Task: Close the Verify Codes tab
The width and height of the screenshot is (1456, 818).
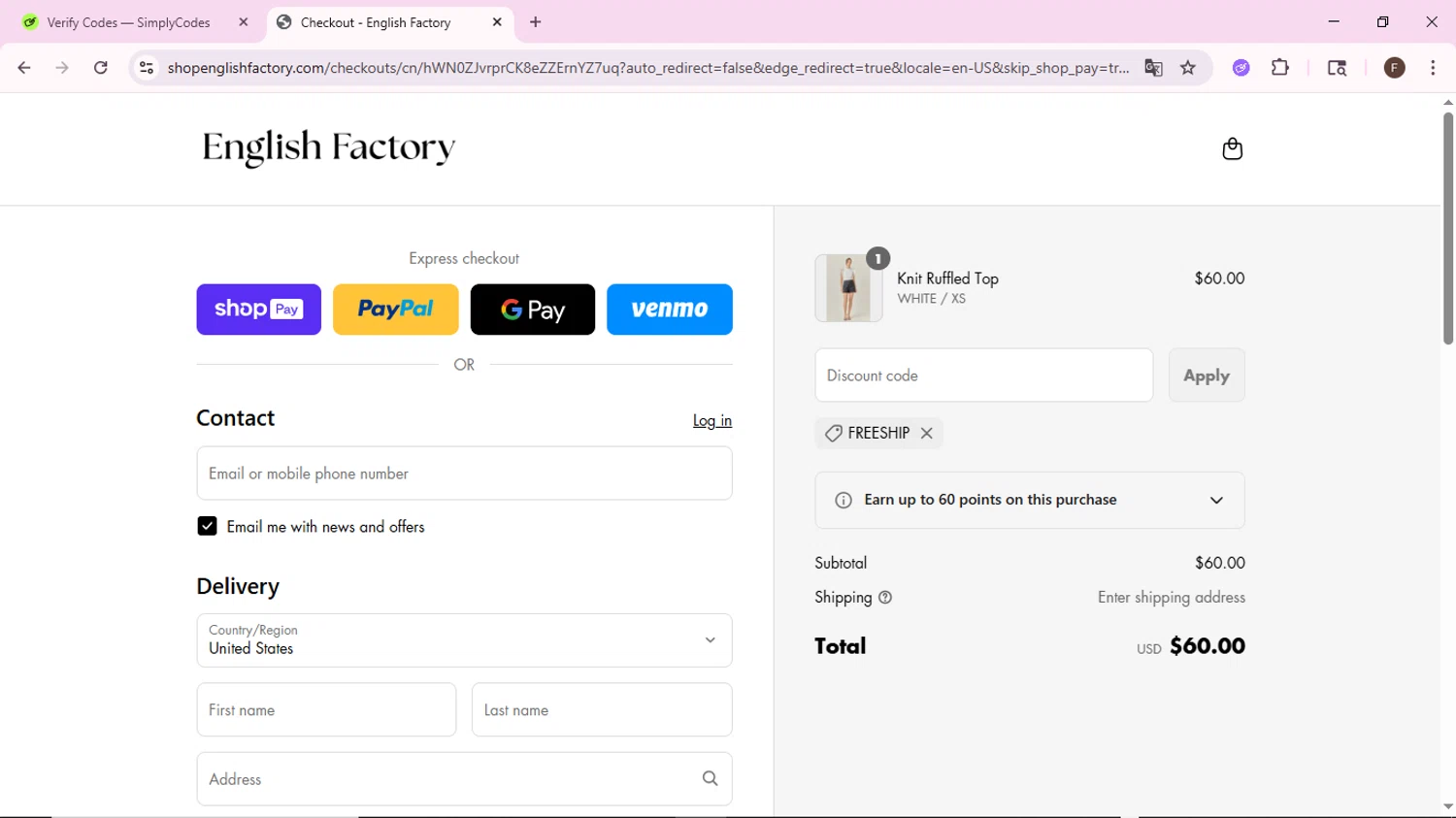Action: [x=244, y=22]
